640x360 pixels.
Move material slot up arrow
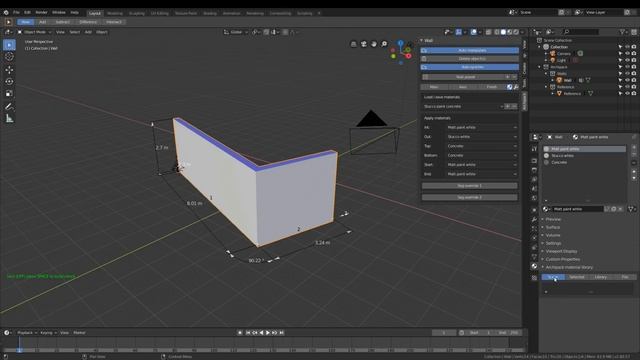click(x=634, y=172)
